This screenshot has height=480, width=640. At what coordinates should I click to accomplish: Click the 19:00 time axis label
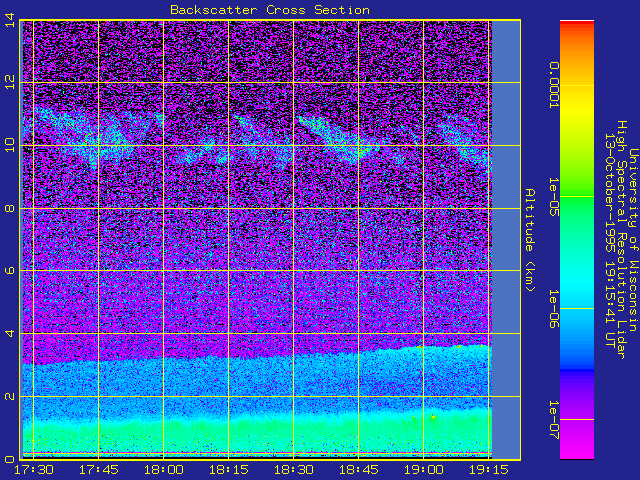click(424, 470)
